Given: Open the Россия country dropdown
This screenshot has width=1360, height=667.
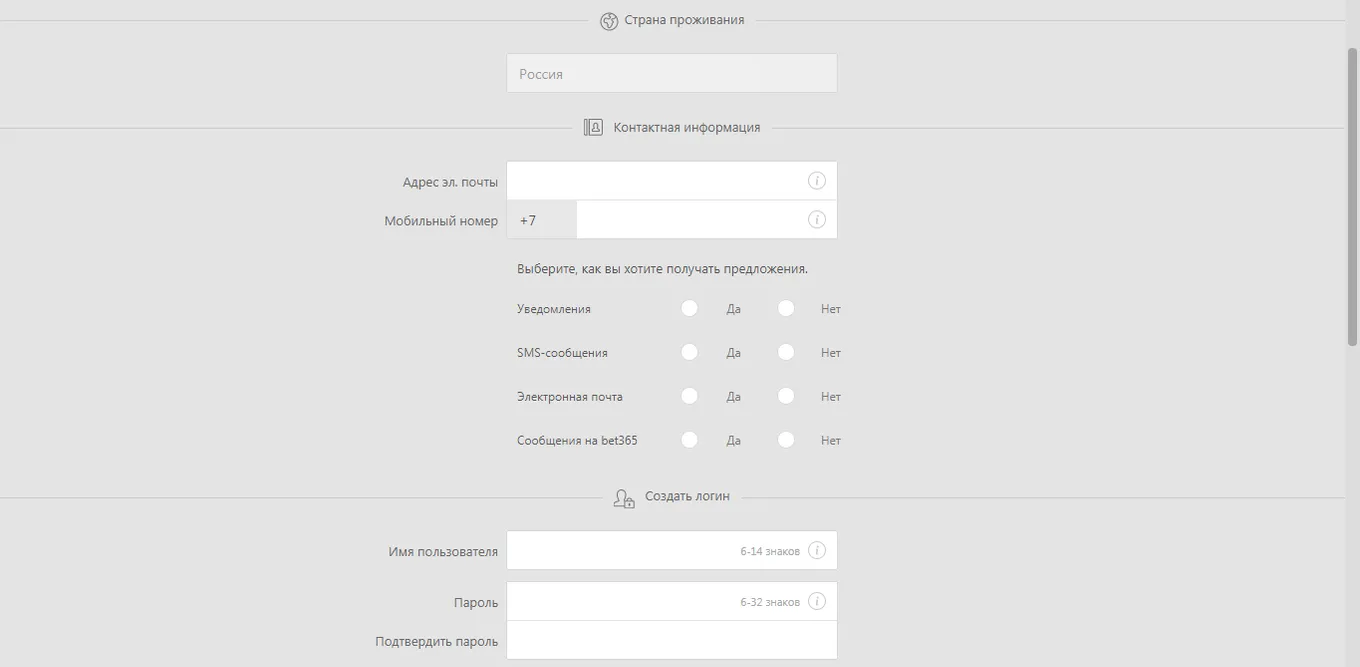Looking at the screenshot, I should coord(672,73).
